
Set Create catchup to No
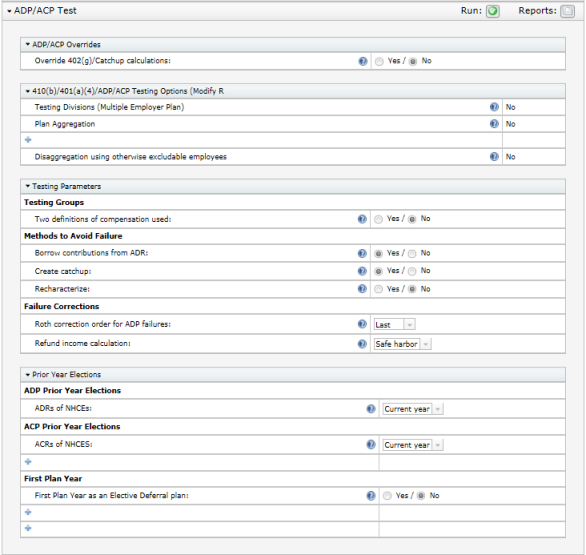tap(412, 271)
